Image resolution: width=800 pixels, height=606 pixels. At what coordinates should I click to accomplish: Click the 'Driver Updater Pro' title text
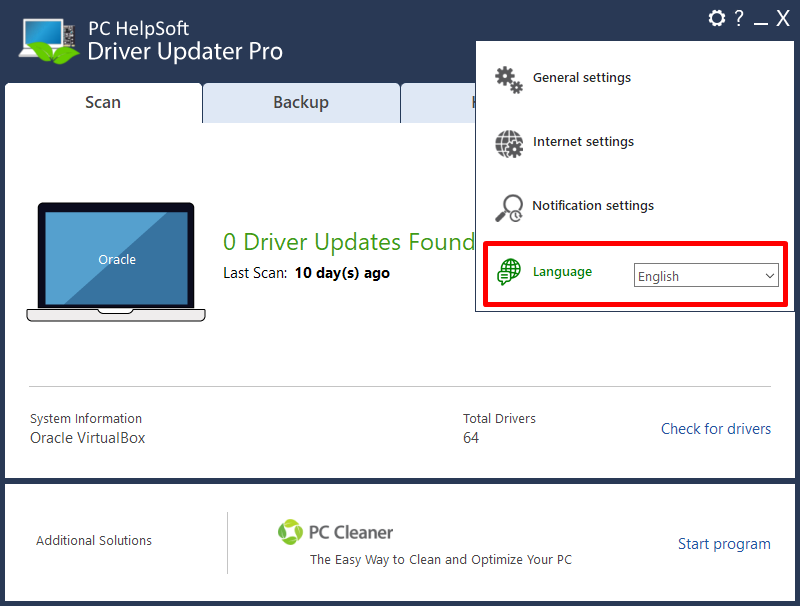185,52
